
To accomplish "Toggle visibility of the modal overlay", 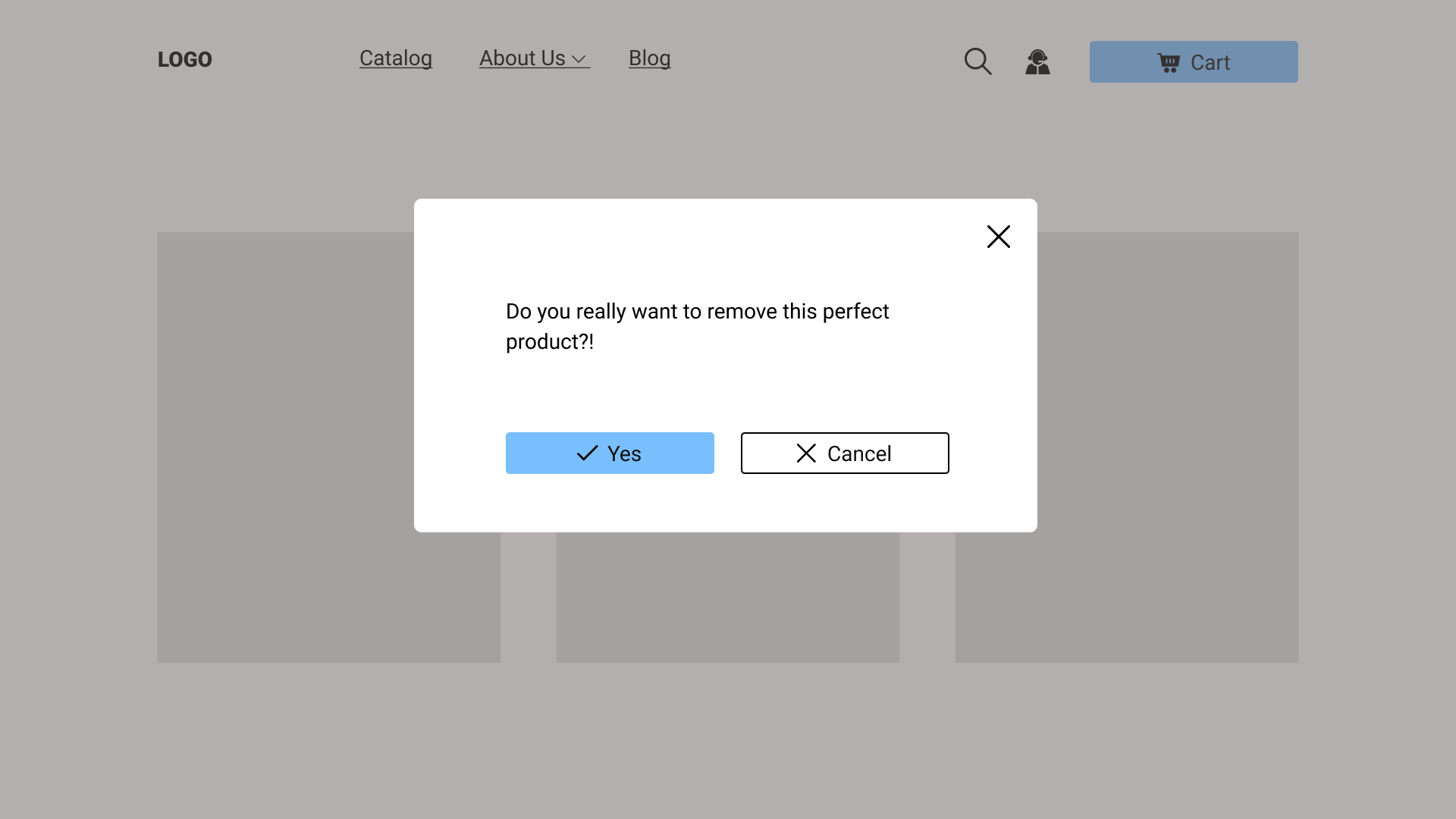I will (998, 236).
